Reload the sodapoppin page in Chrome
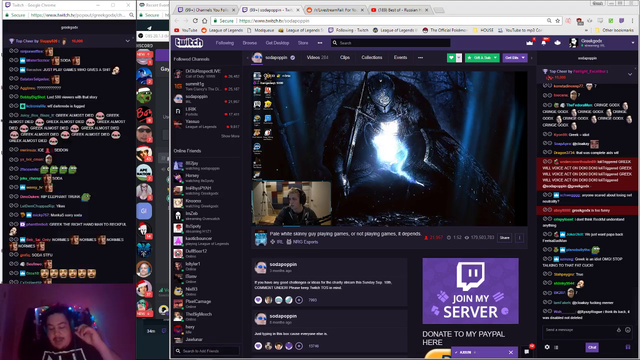The image size is (640, 360). (195, 20)
